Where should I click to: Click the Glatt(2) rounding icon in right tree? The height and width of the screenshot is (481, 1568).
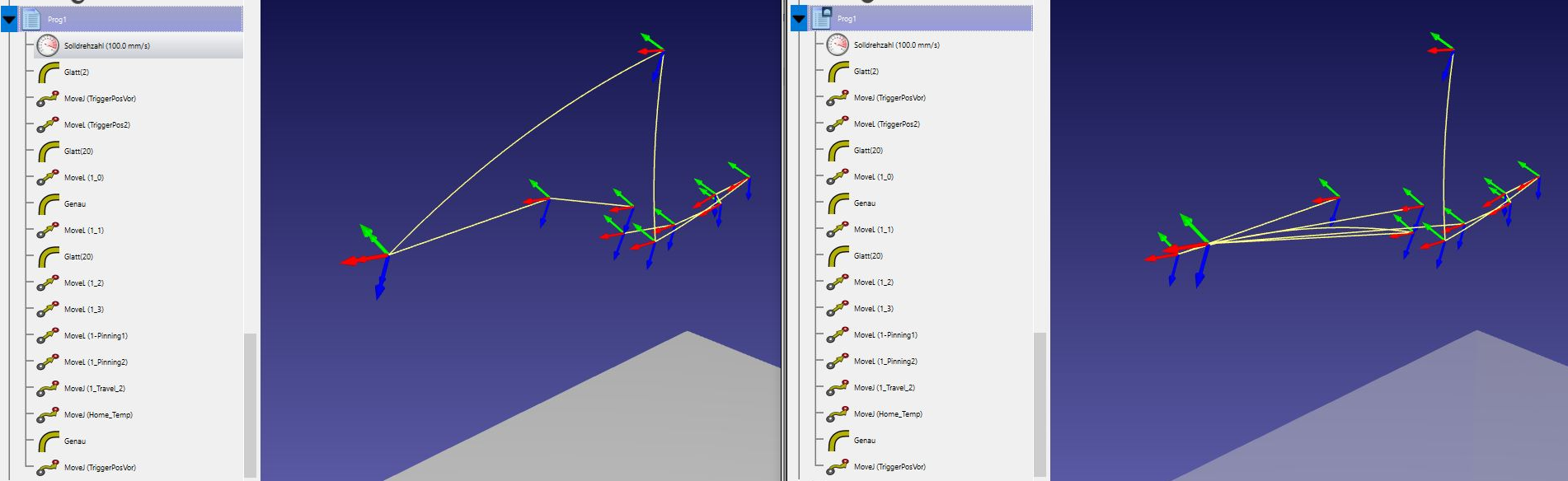(838, 72)
